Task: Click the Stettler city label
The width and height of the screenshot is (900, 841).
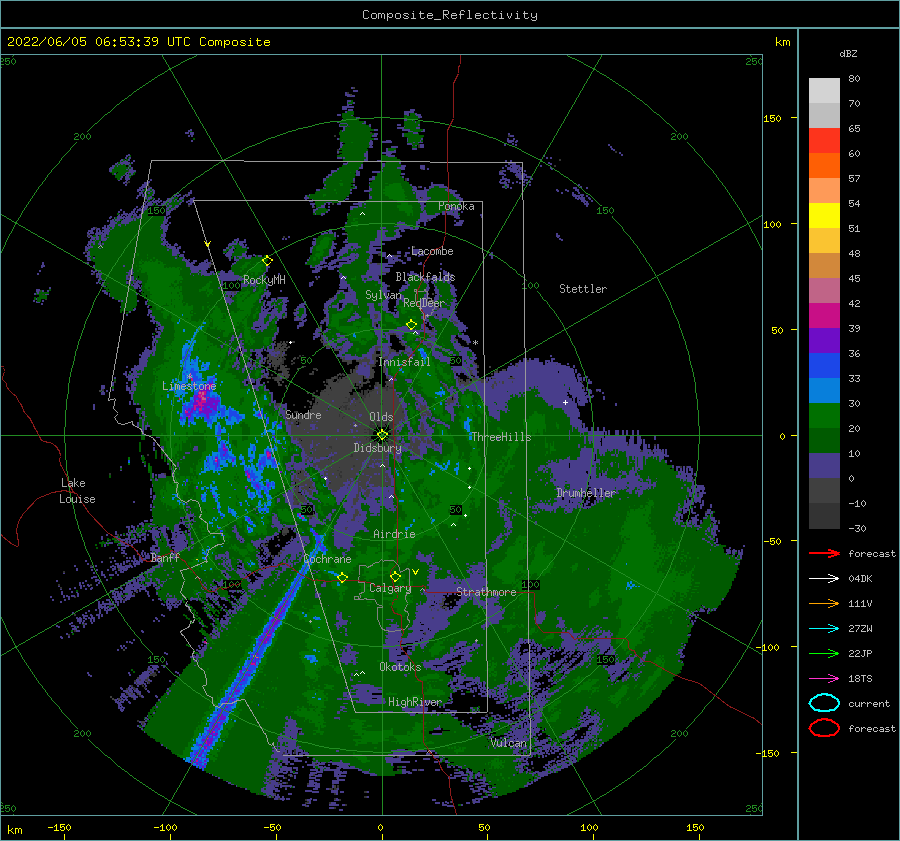Action: (x=583, y=289)
